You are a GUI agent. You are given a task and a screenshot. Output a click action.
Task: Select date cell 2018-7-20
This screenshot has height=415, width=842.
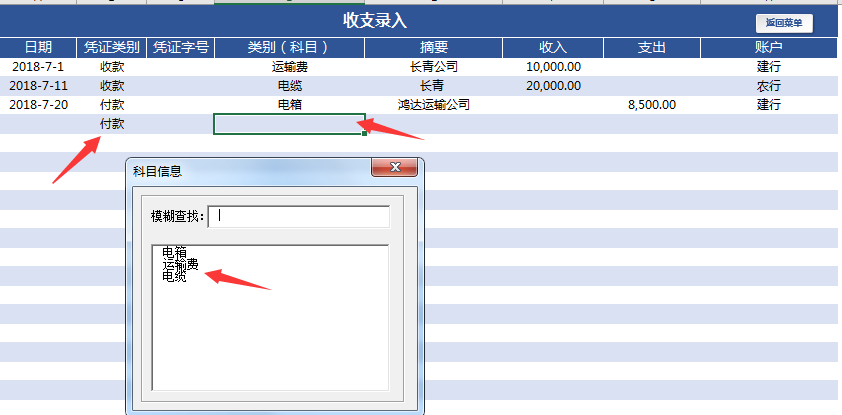pos(38,105)
